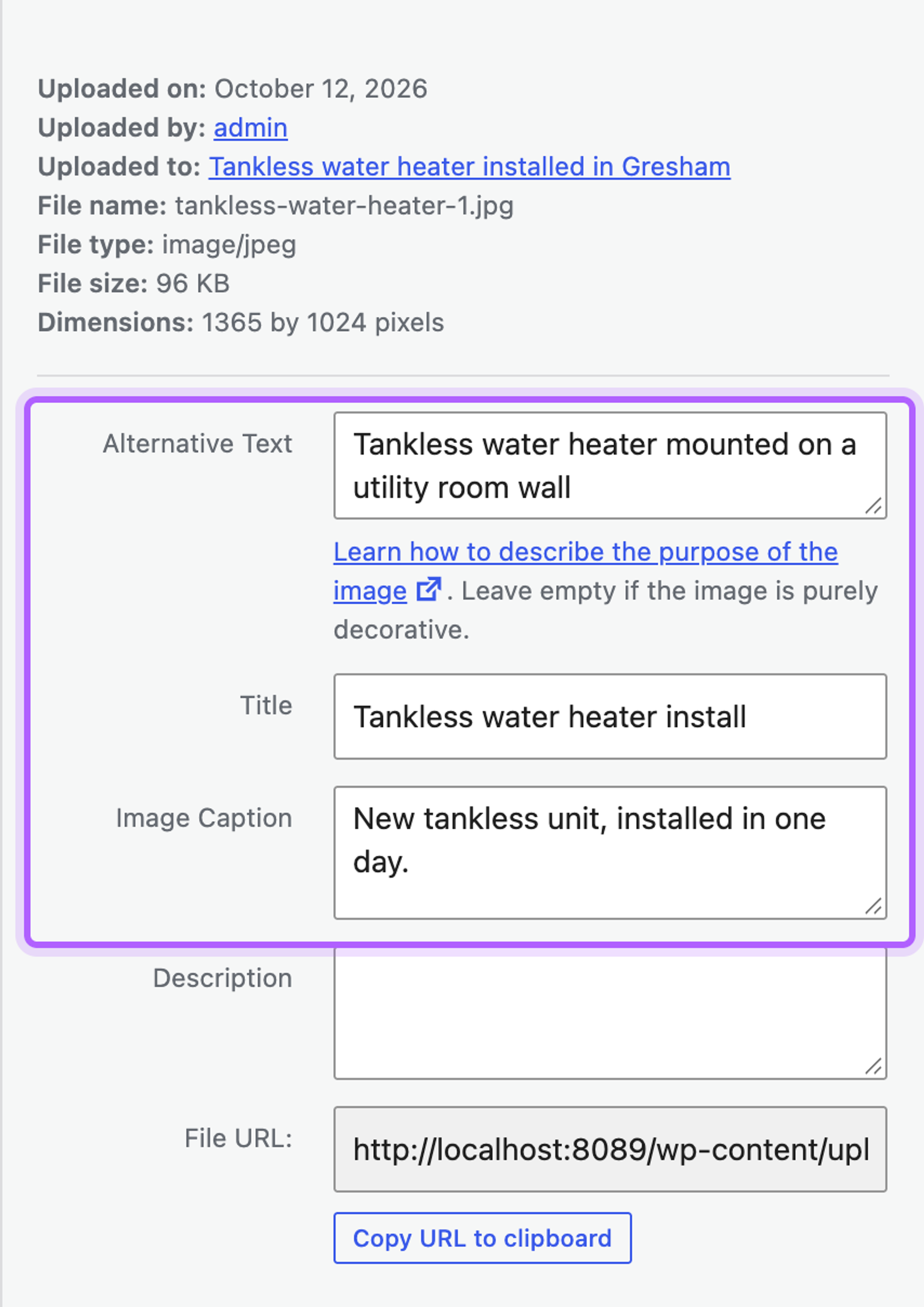Click the external link icon after 'image'
This screenshot has height=1307, width=924.
[x=429, y=590]
